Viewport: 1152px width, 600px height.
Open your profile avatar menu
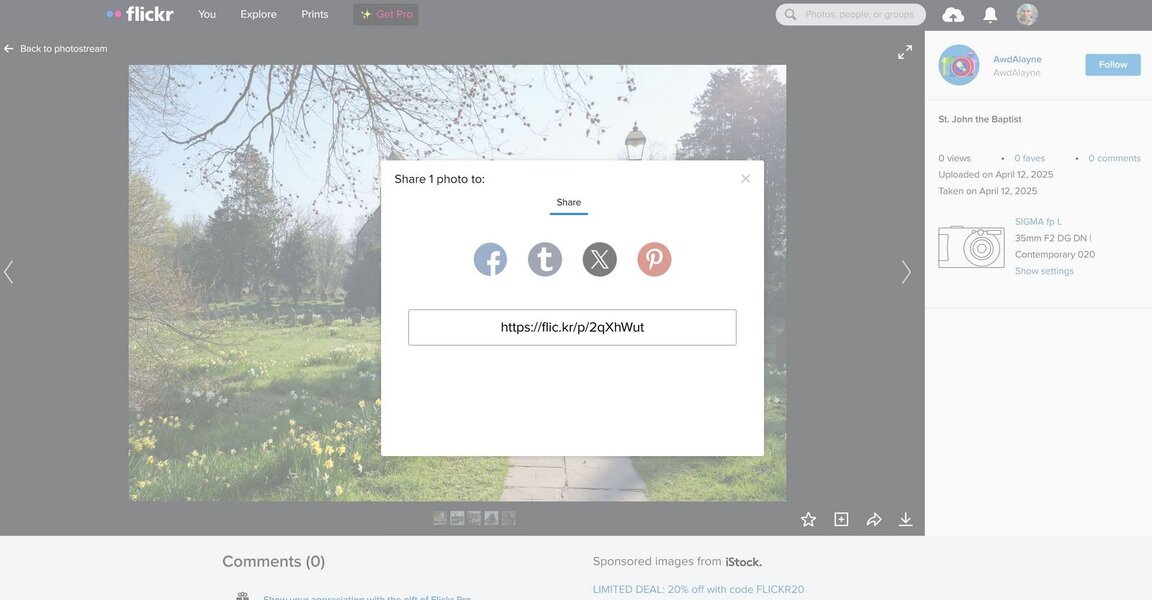coord(1027,15)
